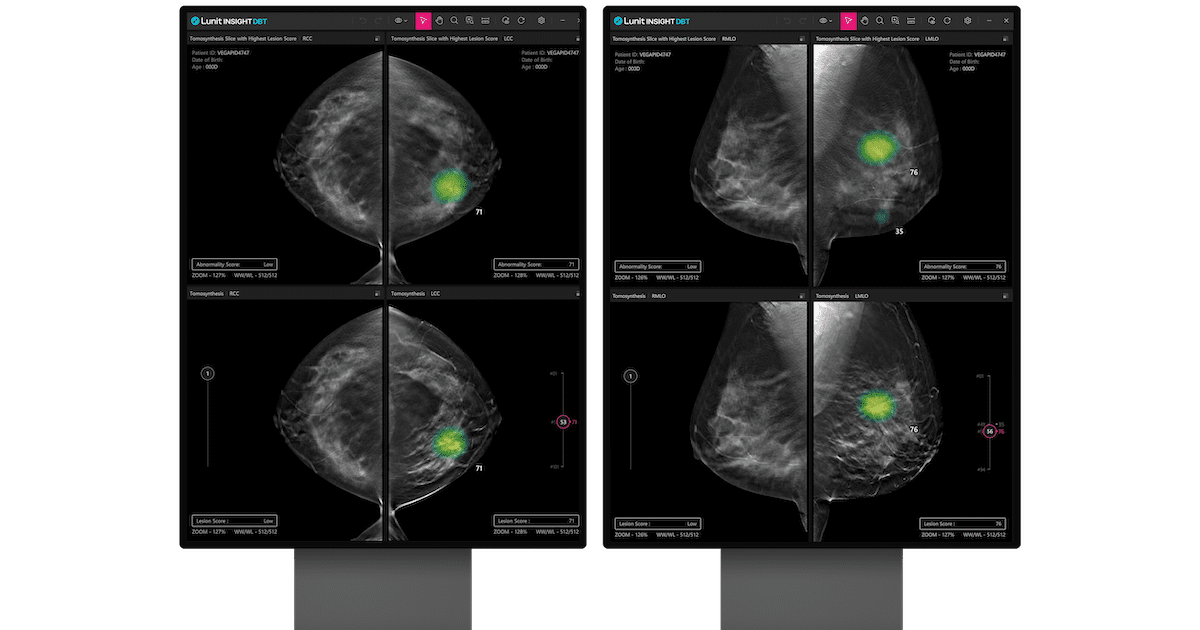Click the counterclockwise rotate icon
Screen dimensions: 1200x630
point(505,20)
